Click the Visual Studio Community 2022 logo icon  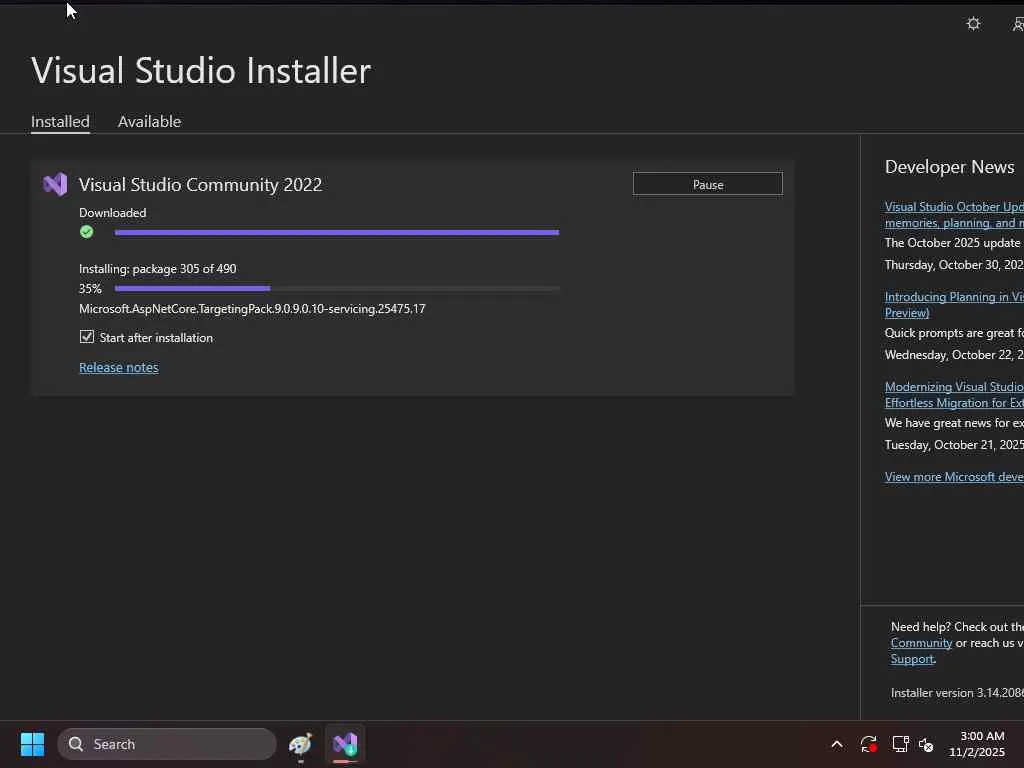(56, 185)
